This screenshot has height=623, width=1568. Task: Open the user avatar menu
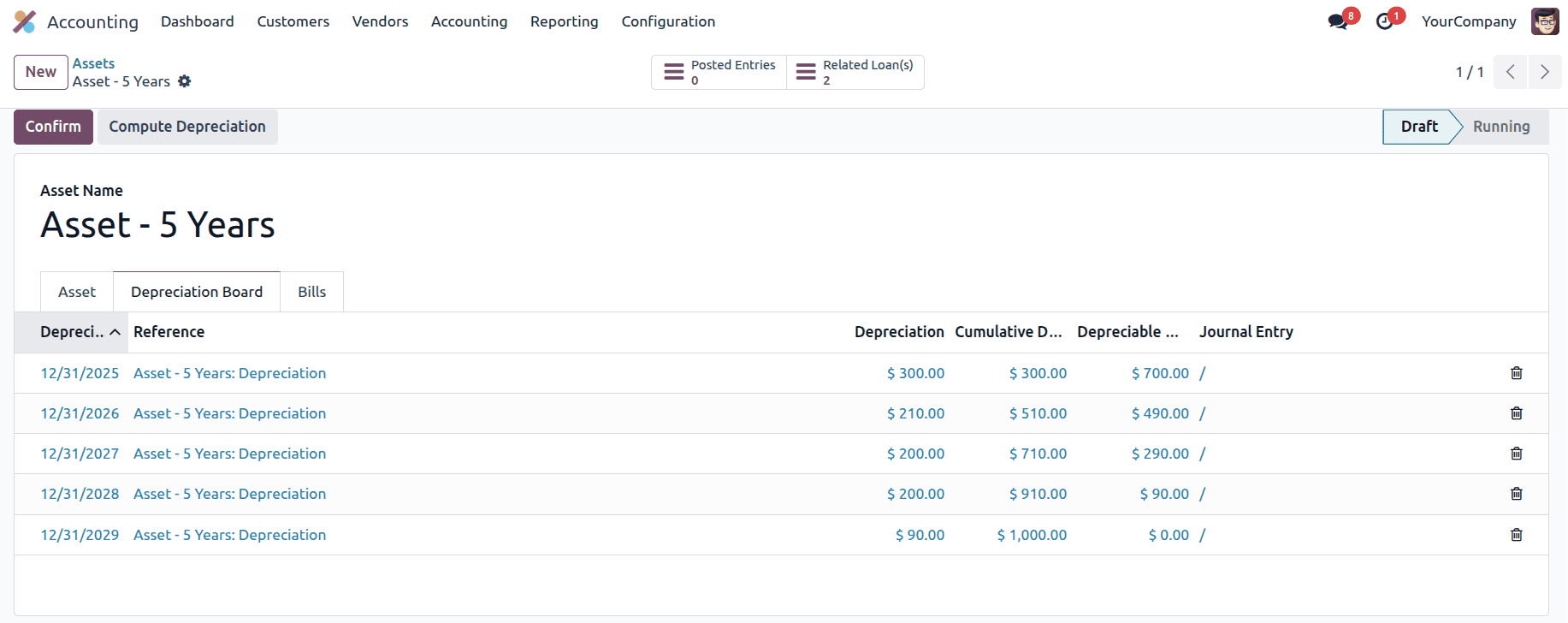(1545, 21)
